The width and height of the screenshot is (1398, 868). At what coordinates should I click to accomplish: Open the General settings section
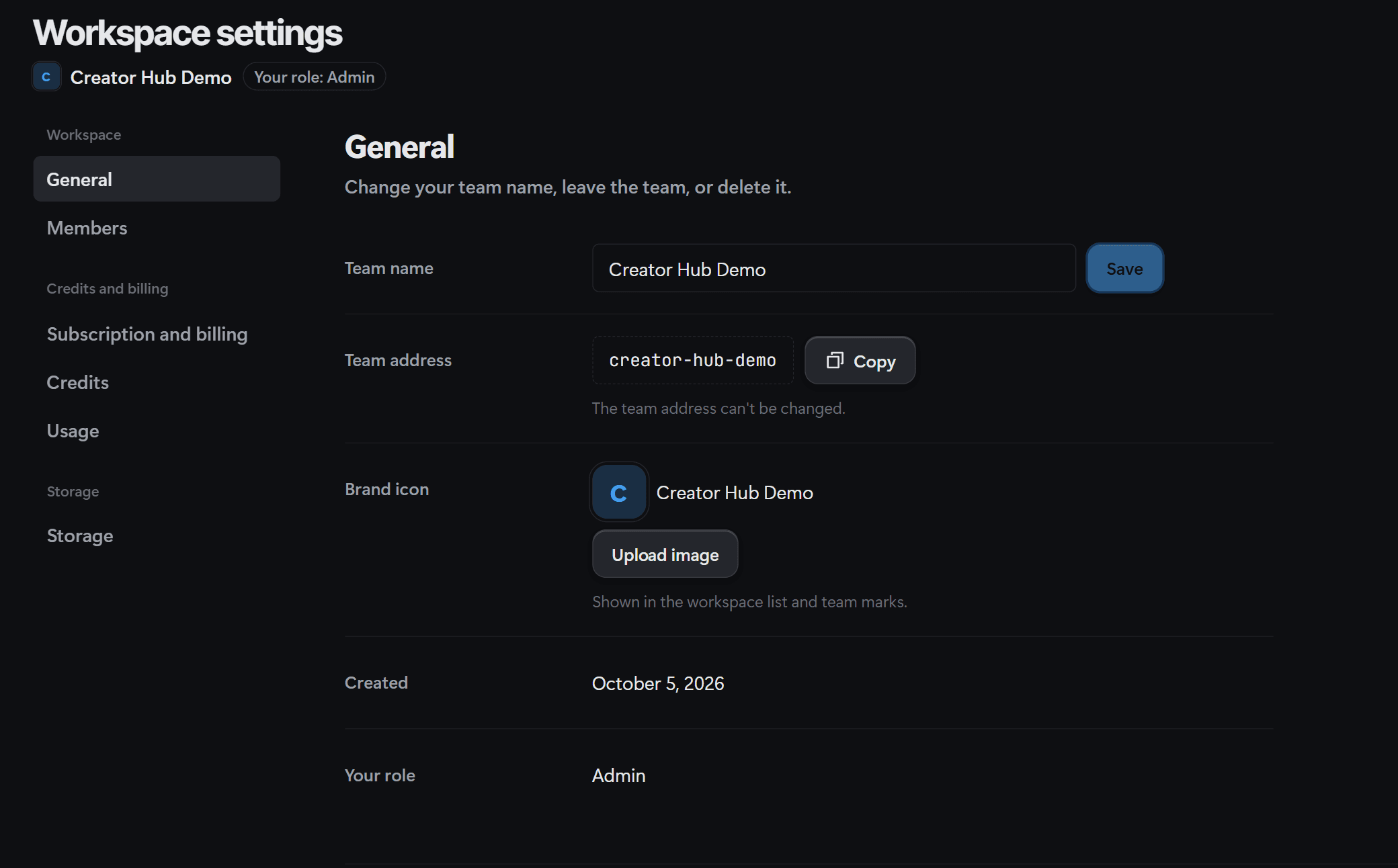(157, 179)
